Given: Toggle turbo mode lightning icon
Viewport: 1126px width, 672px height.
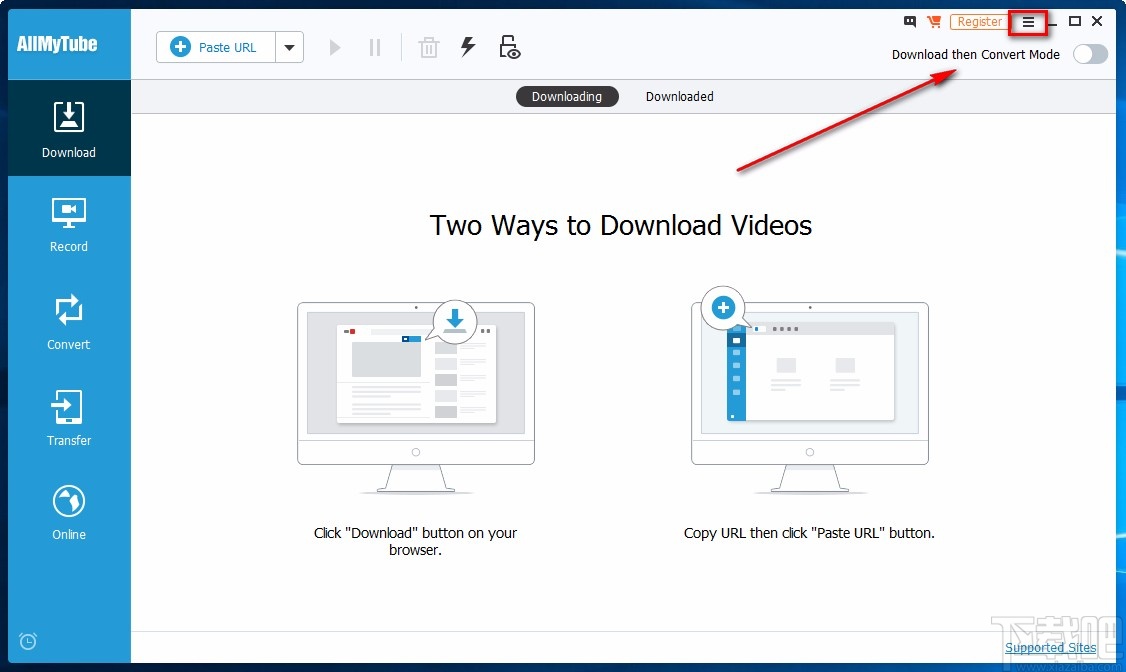Looking at the screenshot, I should click(468, 47).
